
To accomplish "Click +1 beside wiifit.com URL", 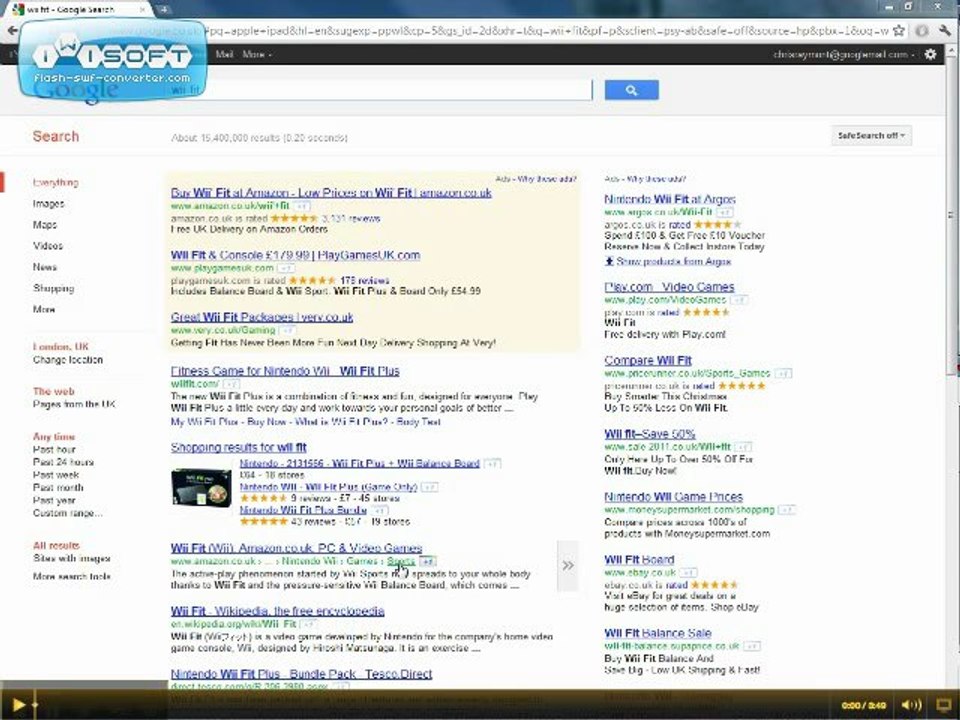I will [231, 384].
